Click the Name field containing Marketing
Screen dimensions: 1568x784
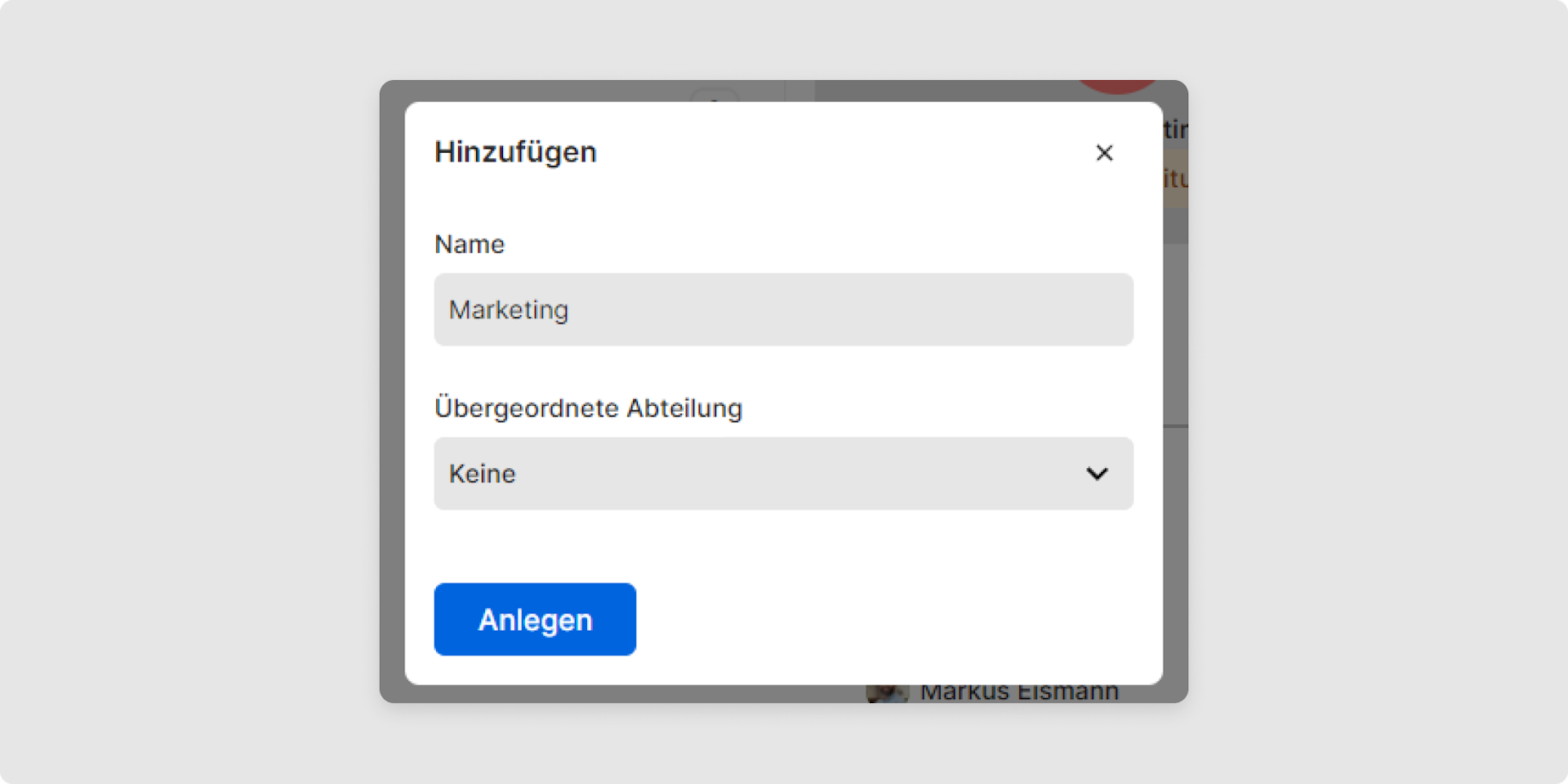coord(783,310)
